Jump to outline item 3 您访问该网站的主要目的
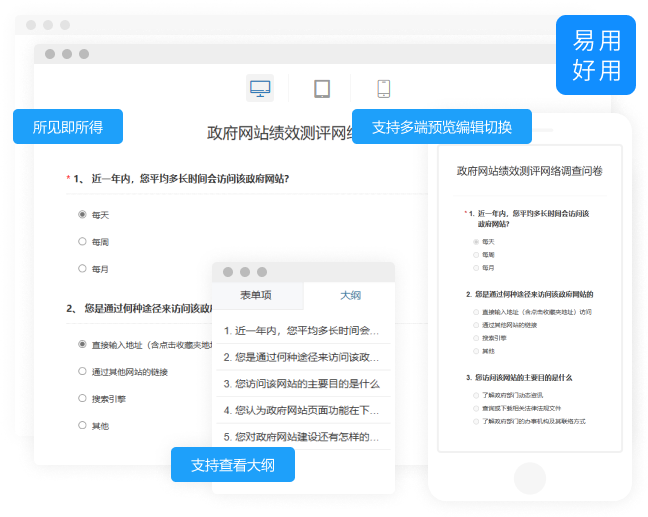This screenshot has height=517, width=648. pos(301,383)
